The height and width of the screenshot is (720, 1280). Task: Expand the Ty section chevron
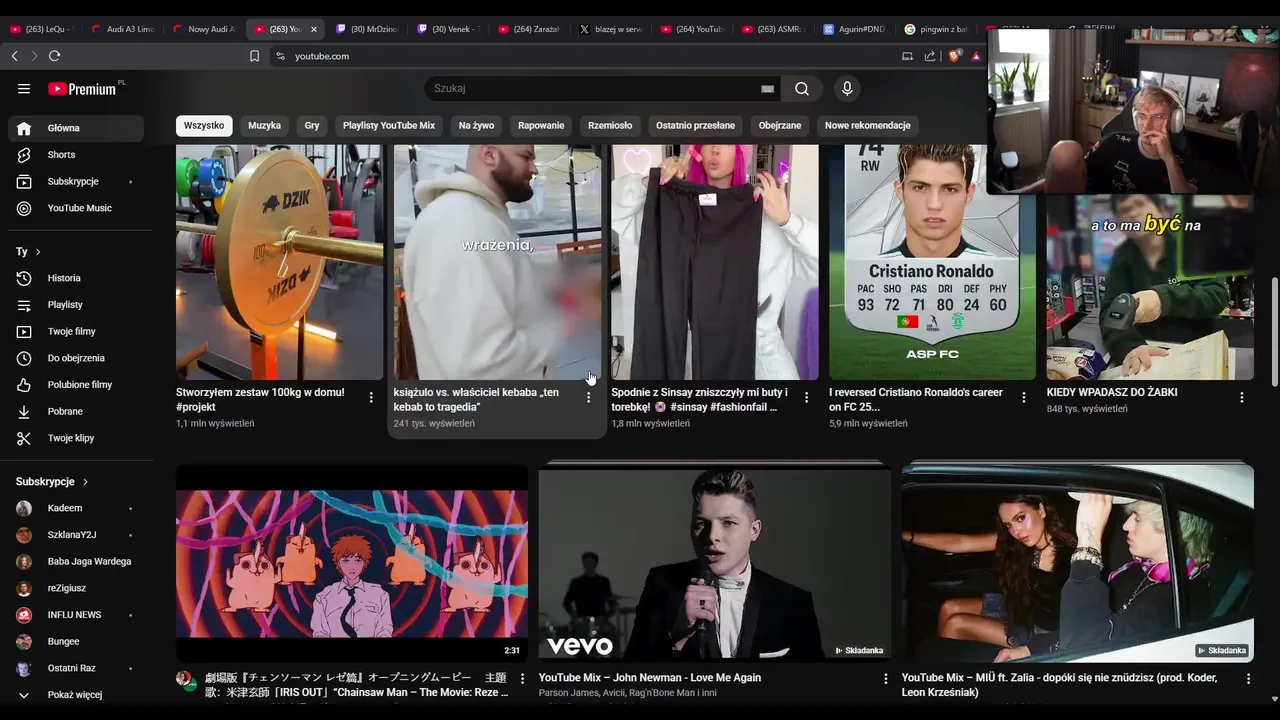(x=38, y=252)
